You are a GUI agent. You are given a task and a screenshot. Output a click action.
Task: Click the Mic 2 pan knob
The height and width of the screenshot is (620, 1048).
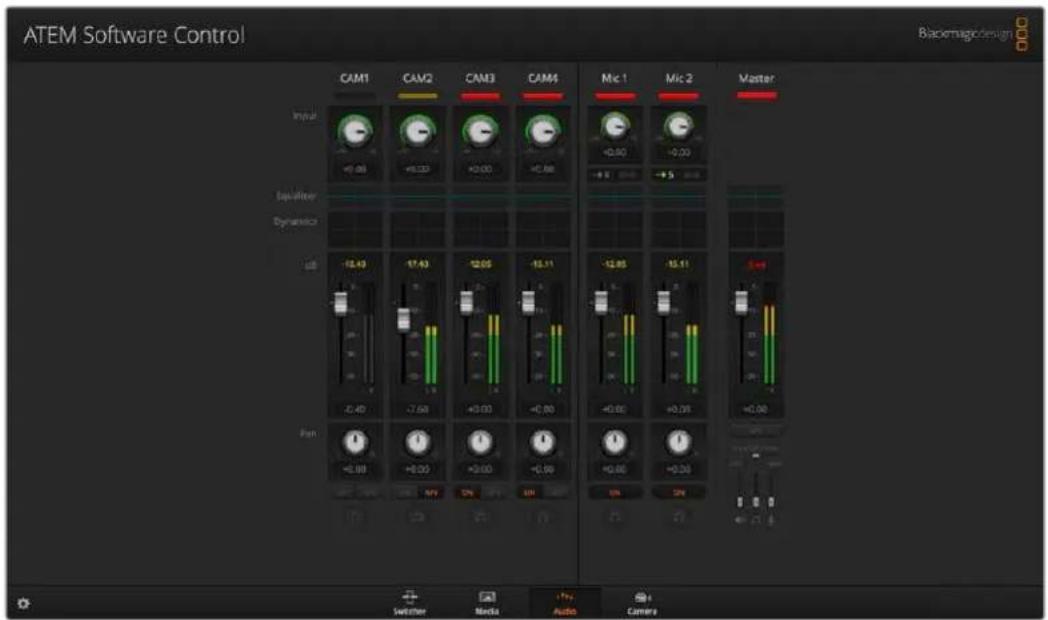click(x=678, y=442)
